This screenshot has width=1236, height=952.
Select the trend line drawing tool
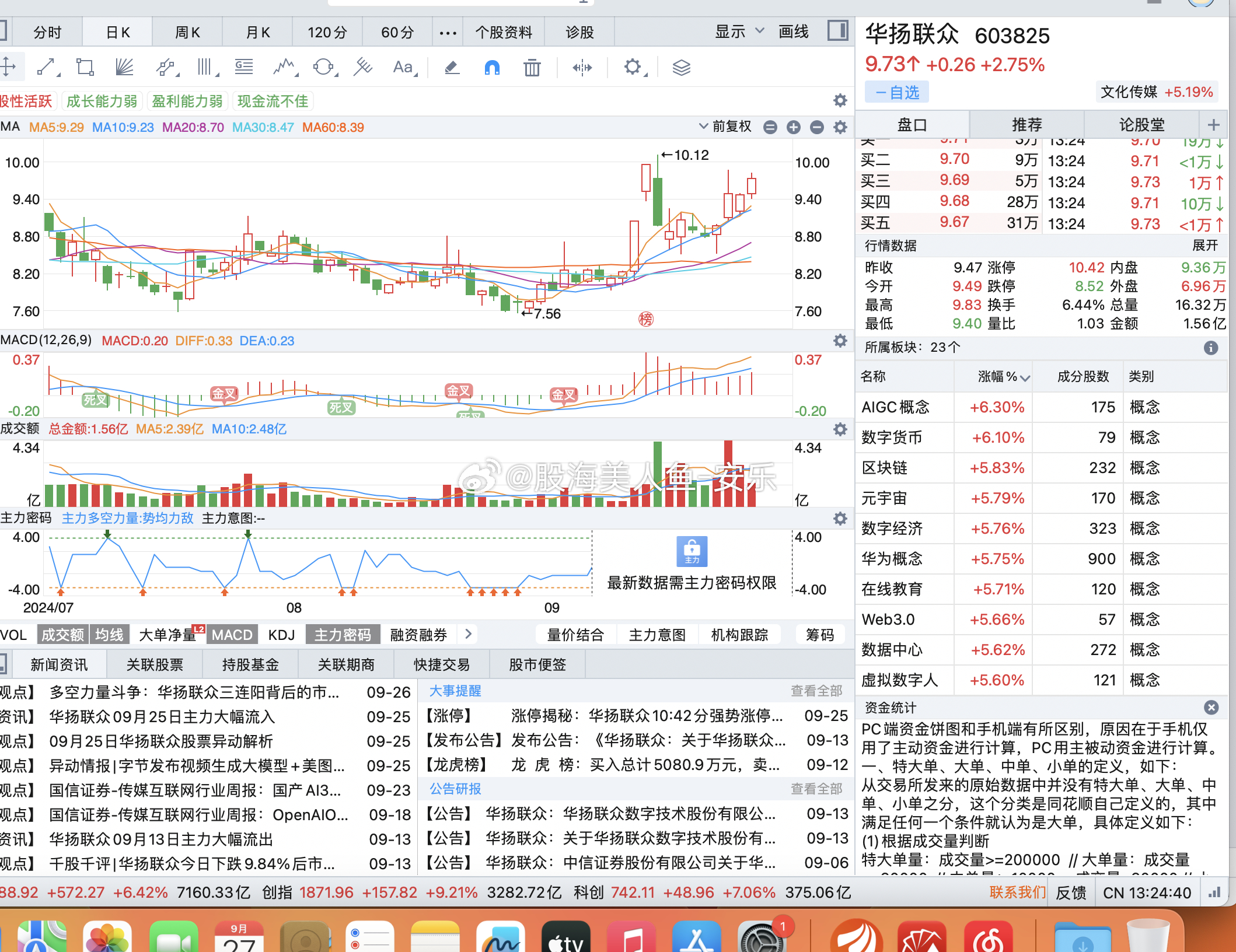(x=47, y=68)
